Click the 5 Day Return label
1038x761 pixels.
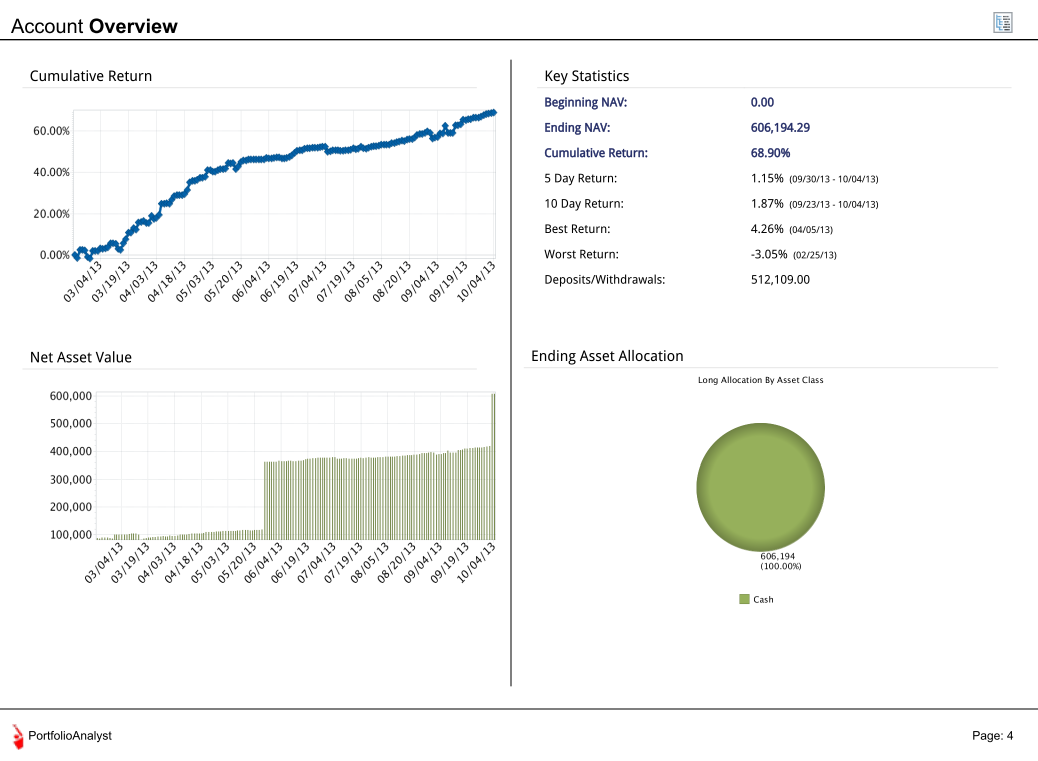(581, 178)
